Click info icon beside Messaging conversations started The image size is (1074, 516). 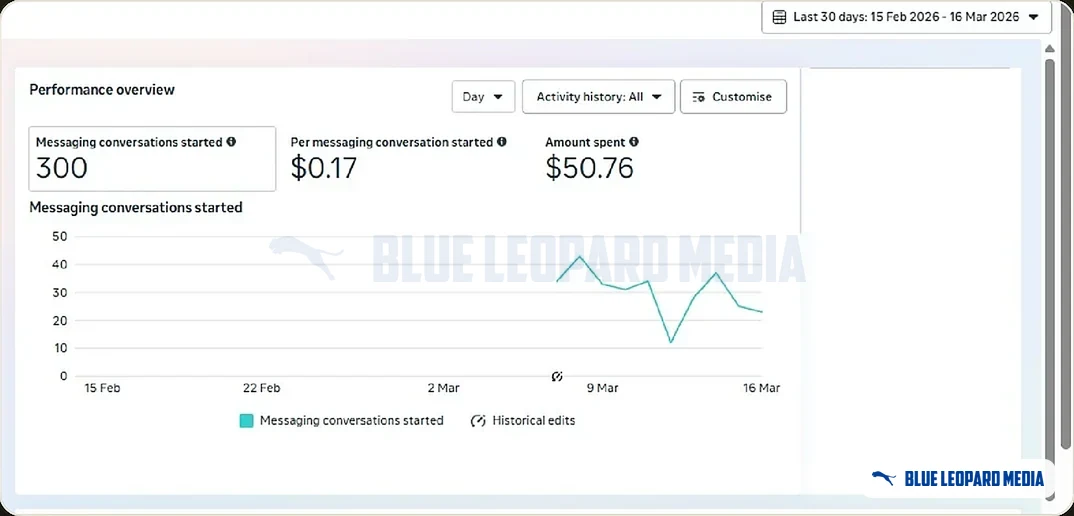(x=231, y=142)
